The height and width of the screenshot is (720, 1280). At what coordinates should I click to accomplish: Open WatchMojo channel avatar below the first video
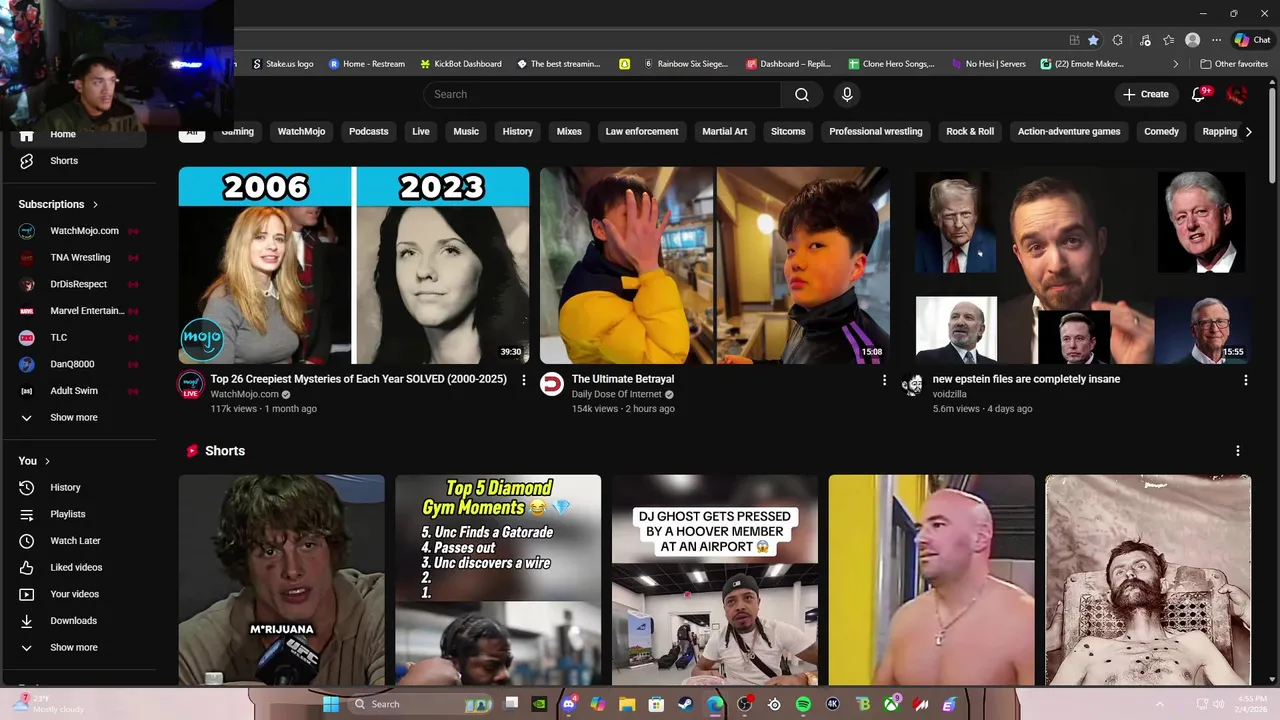click(x=191, y=384)
